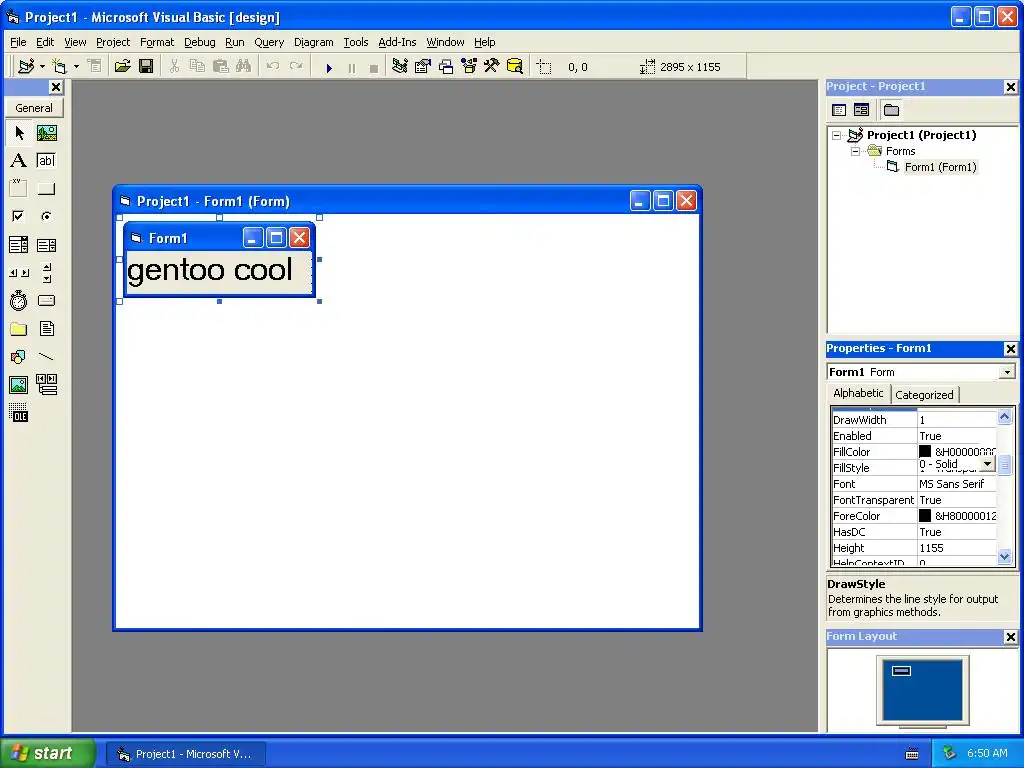The image size is (1024, 768).
Task: Click the Save Project floppy icon
Action: tap(146, 67)
